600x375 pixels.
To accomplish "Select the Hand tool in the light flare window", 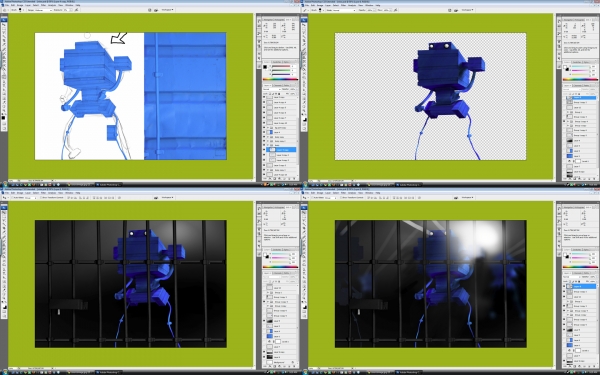I will tap(304, 294).
